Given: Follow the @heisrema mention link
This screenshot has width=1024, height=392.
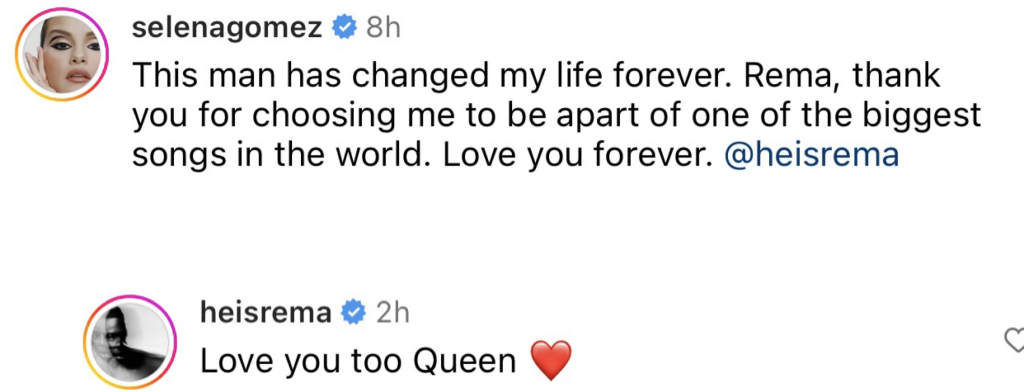Looking at the screenshot, I should click(x=812, y=155).
